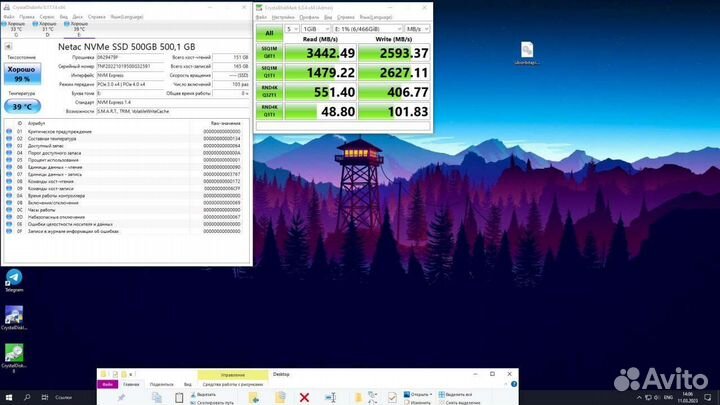Click the RND4K Q1T1 read result 48.80

[320, 111]
